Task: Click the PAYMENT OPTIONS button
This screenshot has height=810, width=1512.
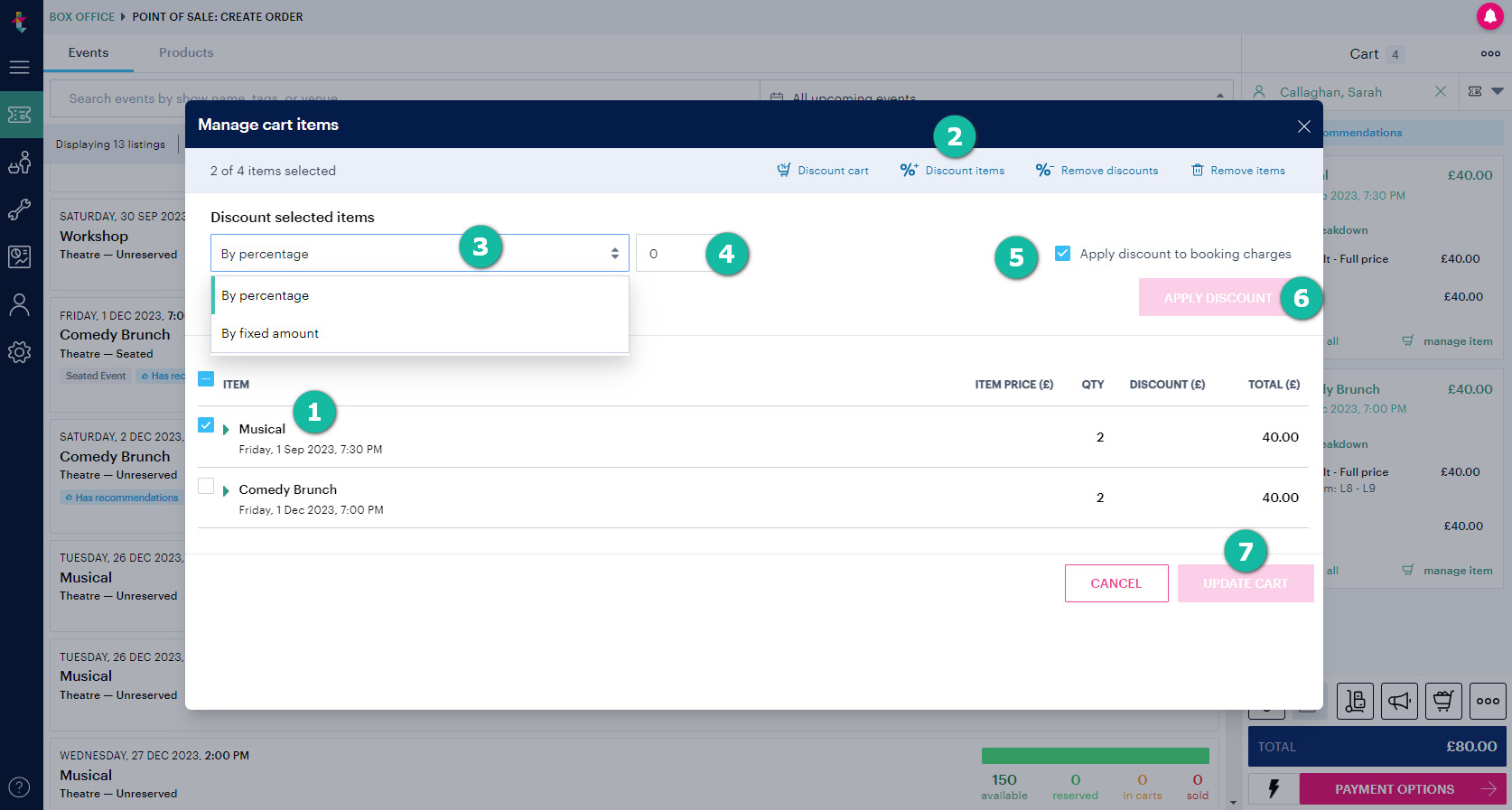Action: click(x=1403, y=788)
